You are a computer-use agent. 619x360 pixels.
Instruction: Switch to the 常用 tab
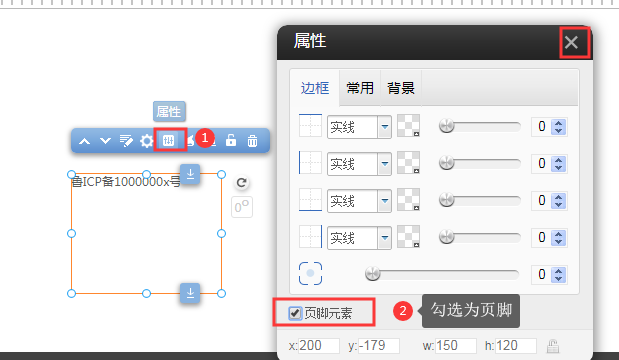pos(360,88)
